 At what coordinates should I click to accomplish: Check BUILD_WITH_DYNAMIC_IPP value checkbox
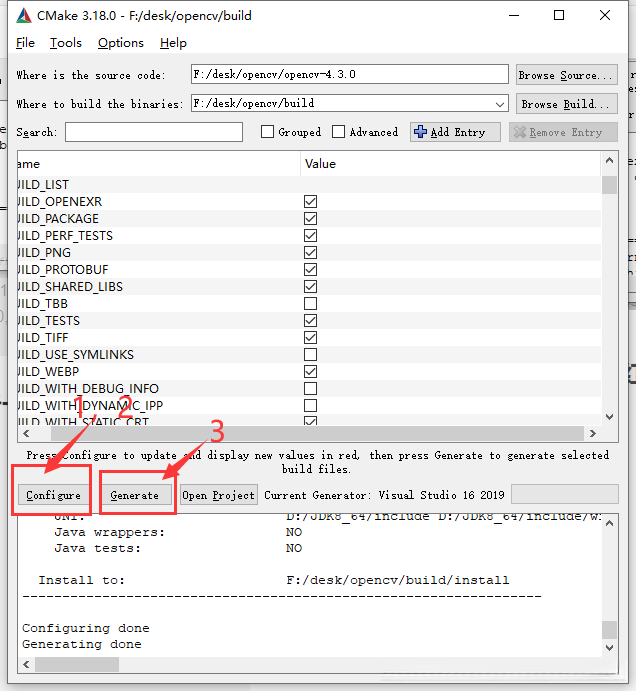(310, 405)
